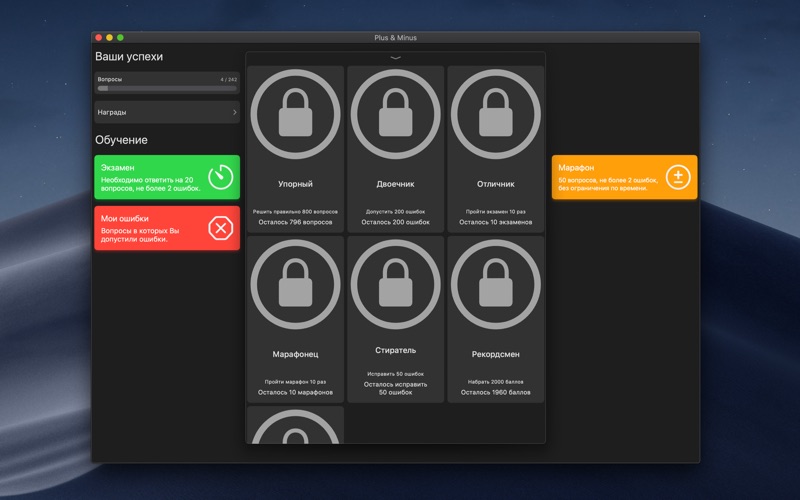Click the lock icon above Марафонец
800x500 pixels.
tap(295, 284)
